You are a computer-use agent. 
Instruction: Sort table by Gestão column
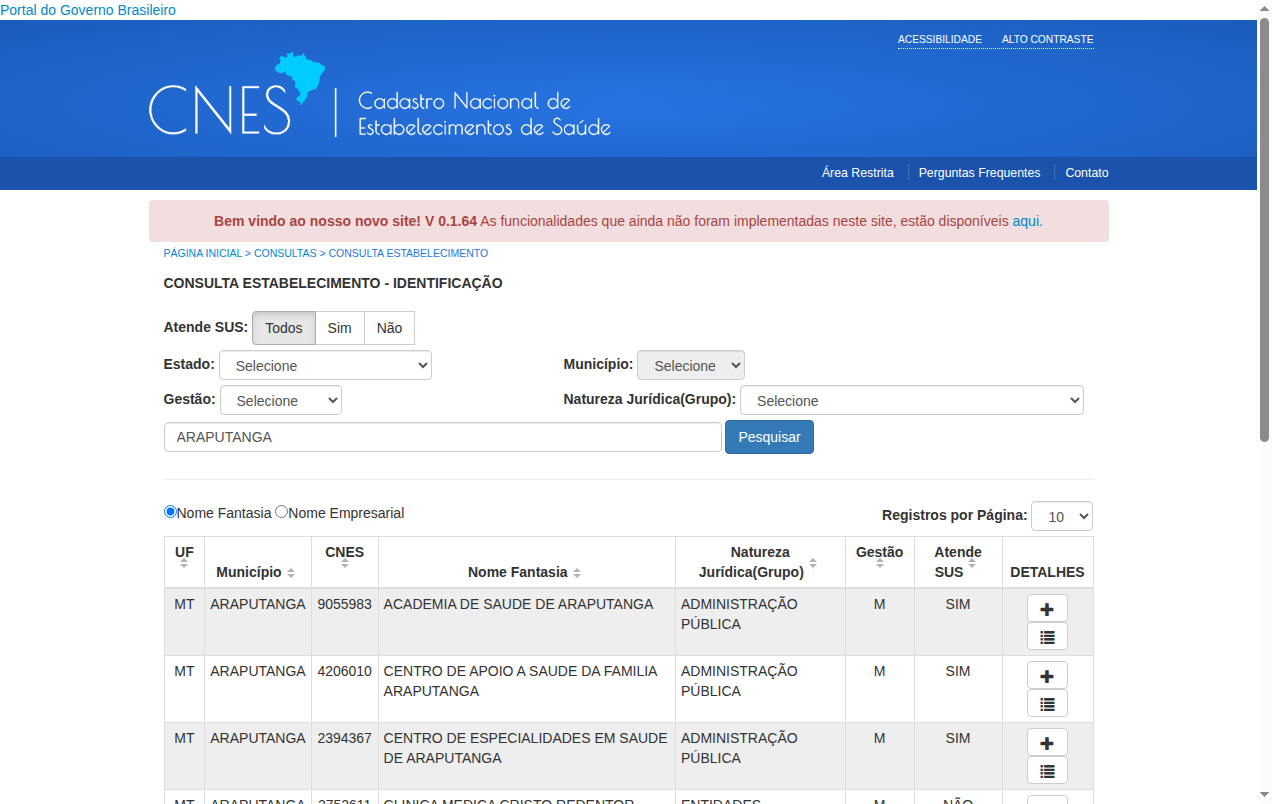[x=880, y=564]
